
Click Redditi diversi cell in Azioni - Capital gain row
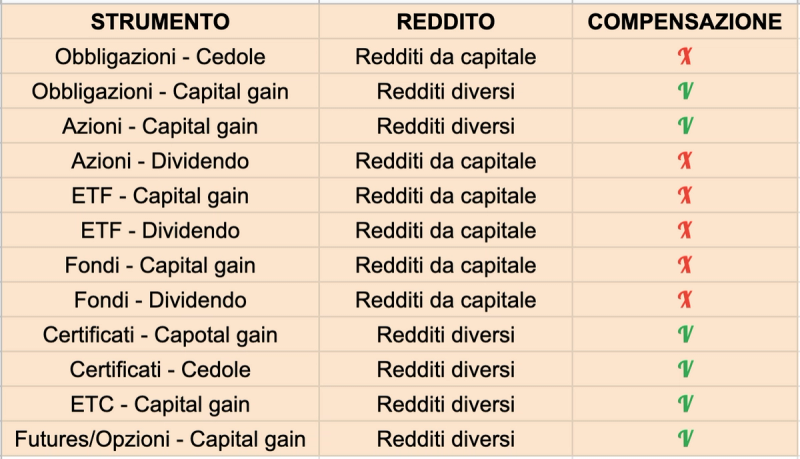(445, 126)
